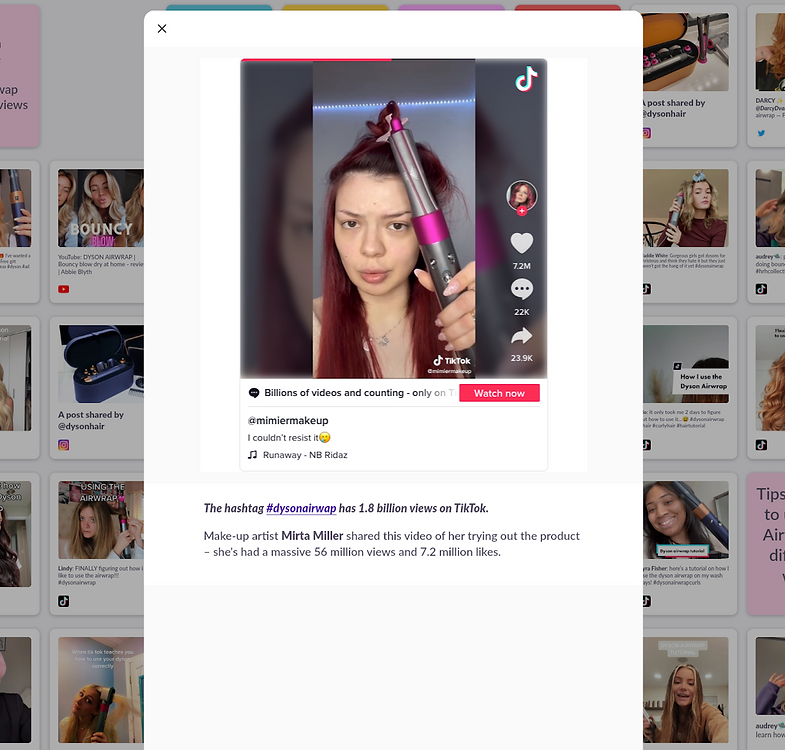This screenshot has width=785, height=750.
Task: Click the 22K comments count
Action: [522, 312]
